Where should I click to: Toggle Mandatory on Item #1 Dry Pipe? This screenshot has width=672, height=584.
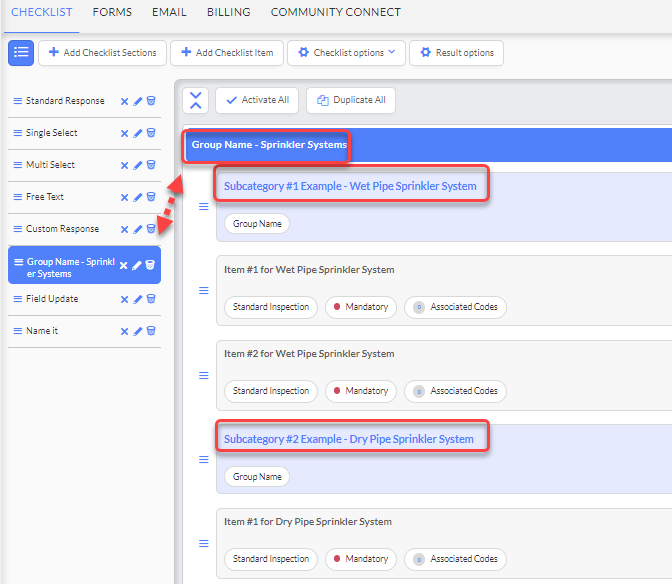pyautogui.click(x=361, y=559)
